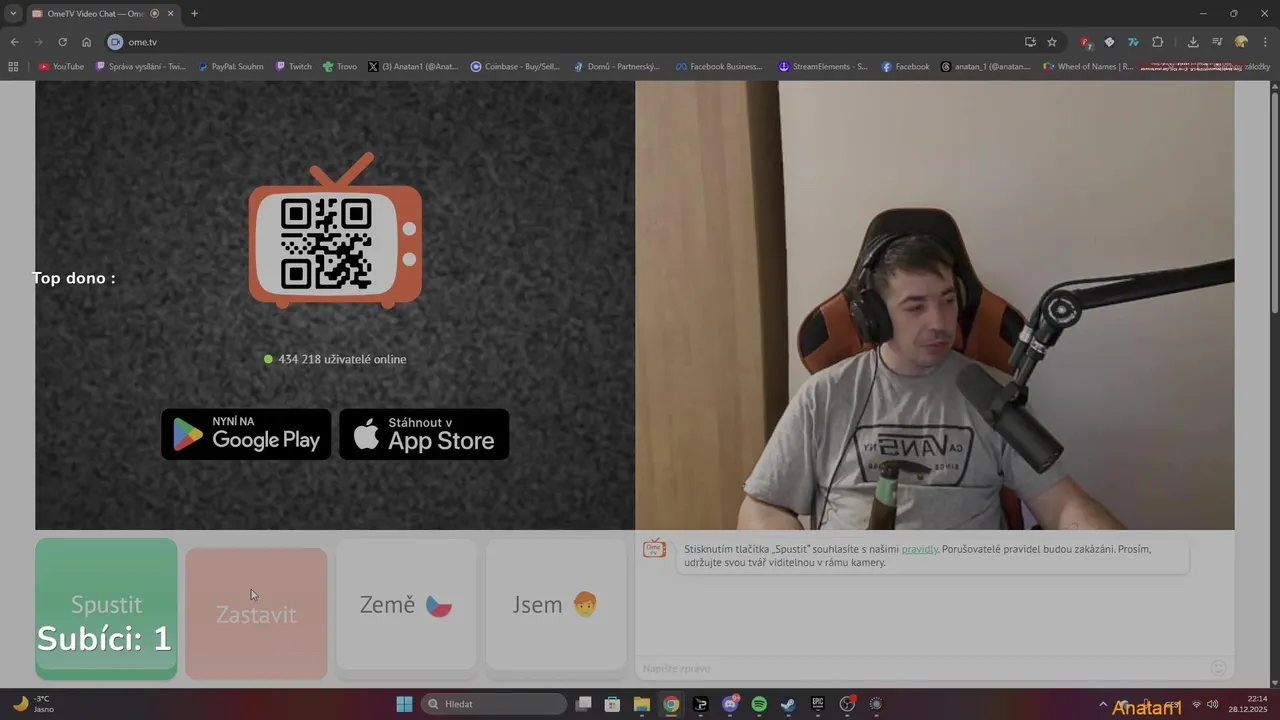Viewport: 1280px width, 720px height.
Task: Open the browser Downloads icon
Action: pyautogui.click(x=1193, y=42)
